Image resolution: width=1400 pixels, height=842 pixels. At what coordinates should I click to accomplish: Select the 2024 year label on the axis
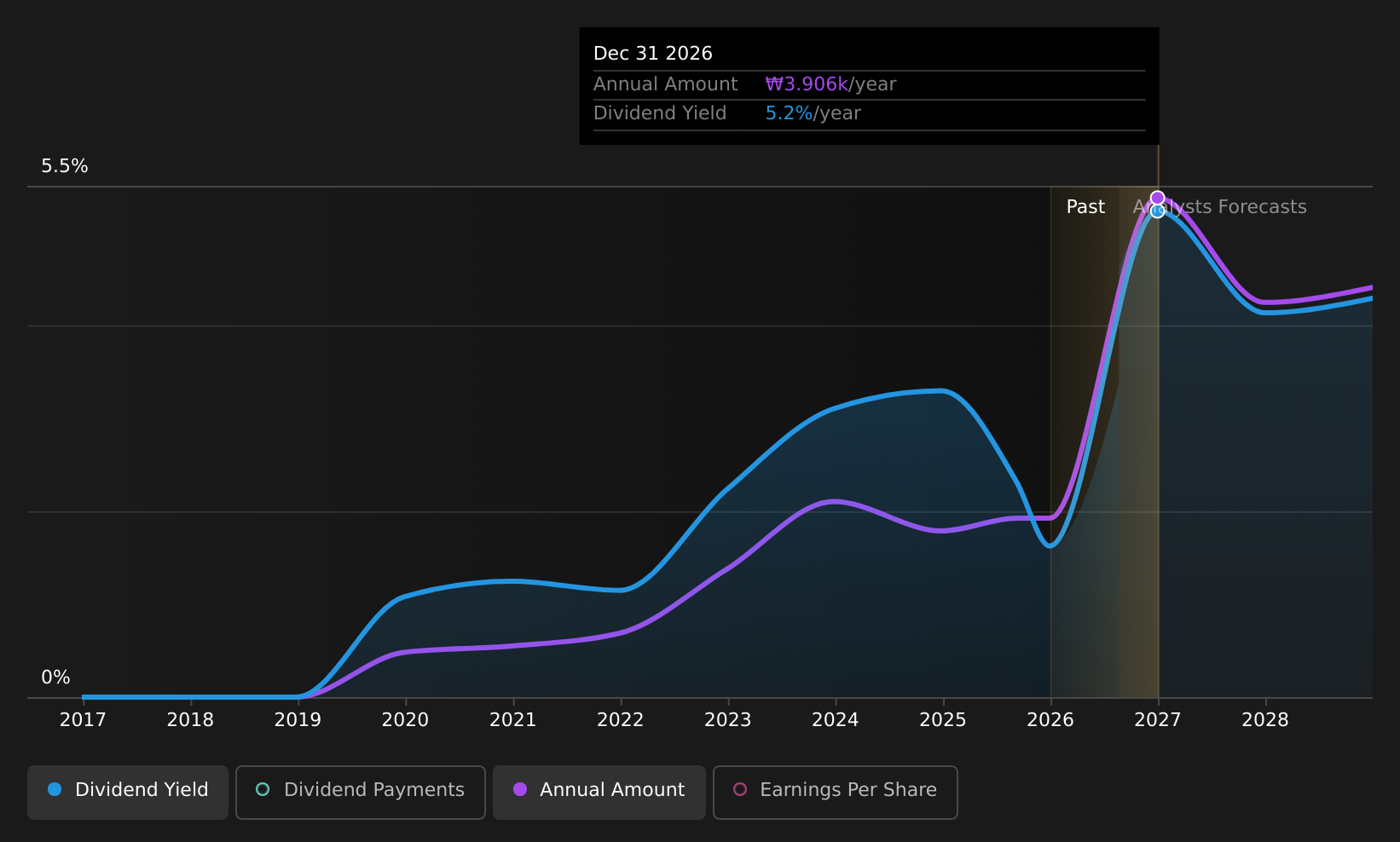click(836, 720)
